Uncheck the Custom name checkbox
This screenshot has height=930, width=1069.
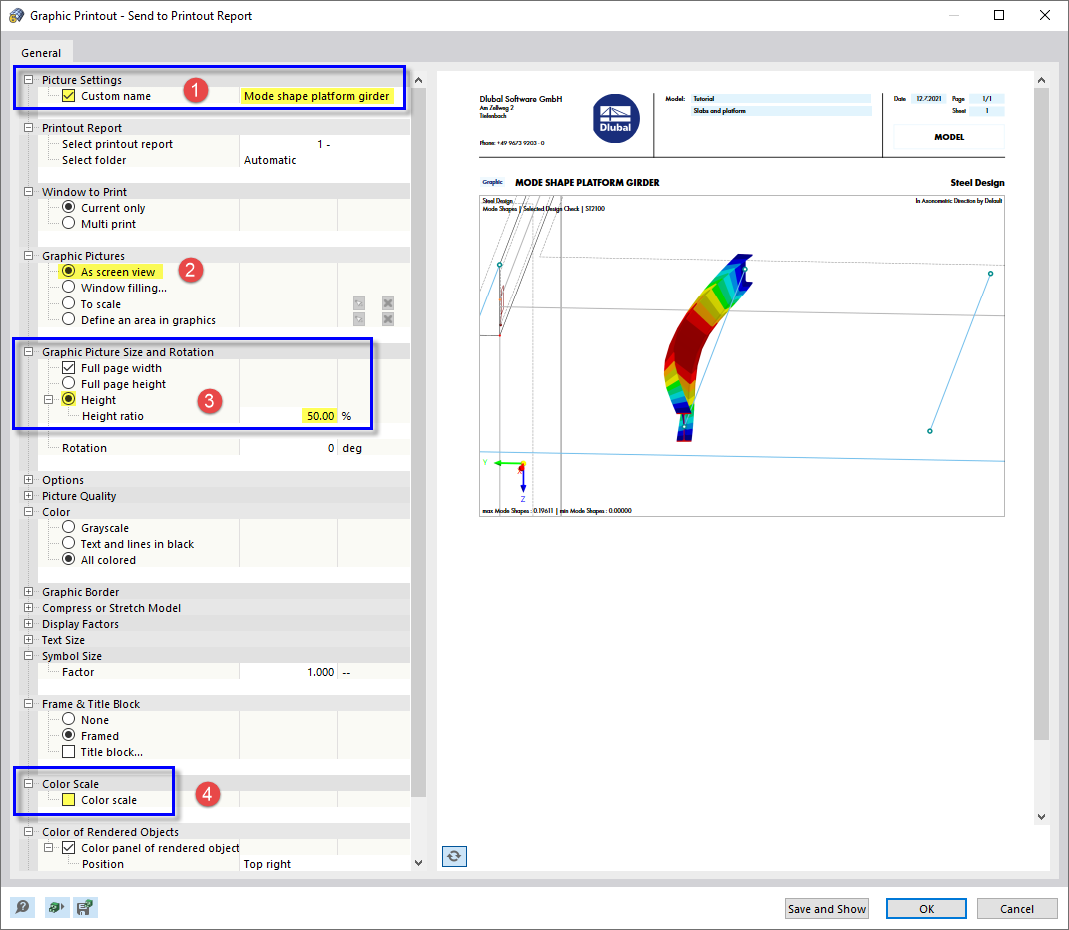pos(68,95)
